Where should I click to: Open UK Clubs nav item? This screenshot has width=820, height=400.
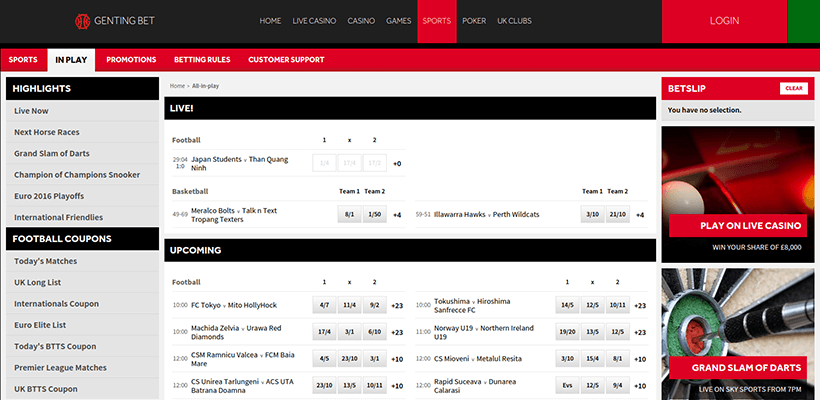click(x=514, y=21)
